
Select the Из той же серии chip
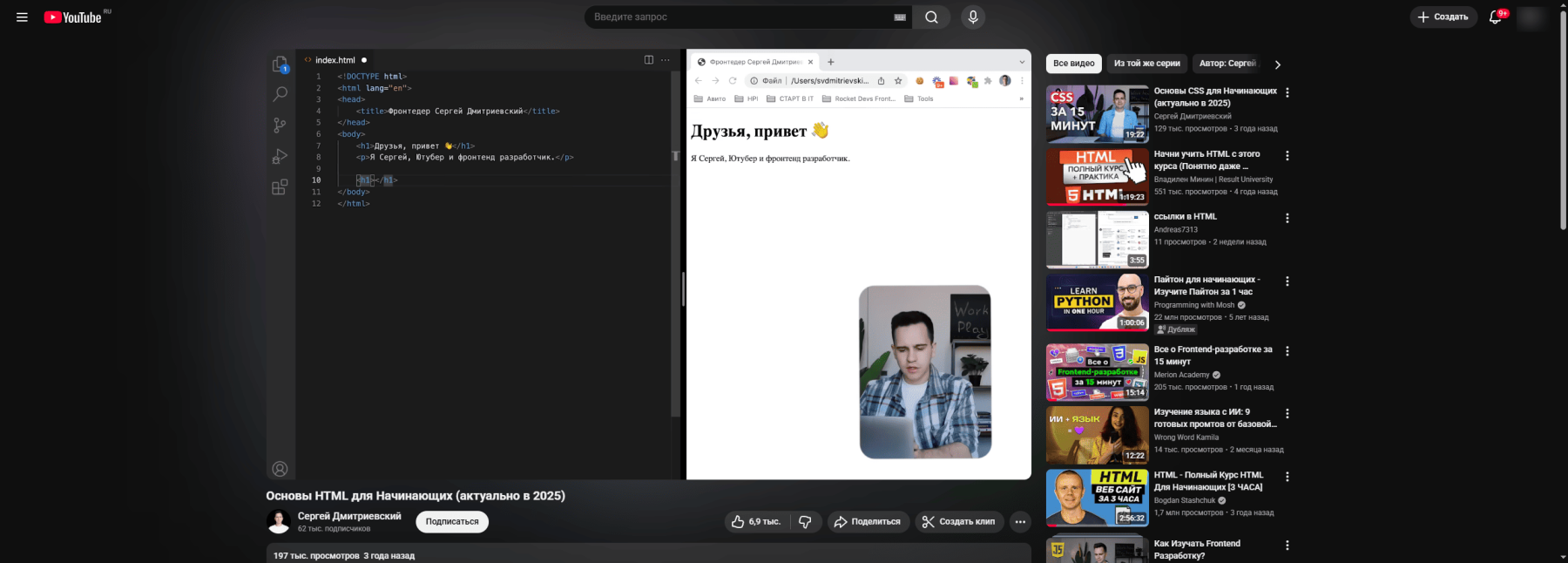pyautogui.click(x=1146, y=64)
